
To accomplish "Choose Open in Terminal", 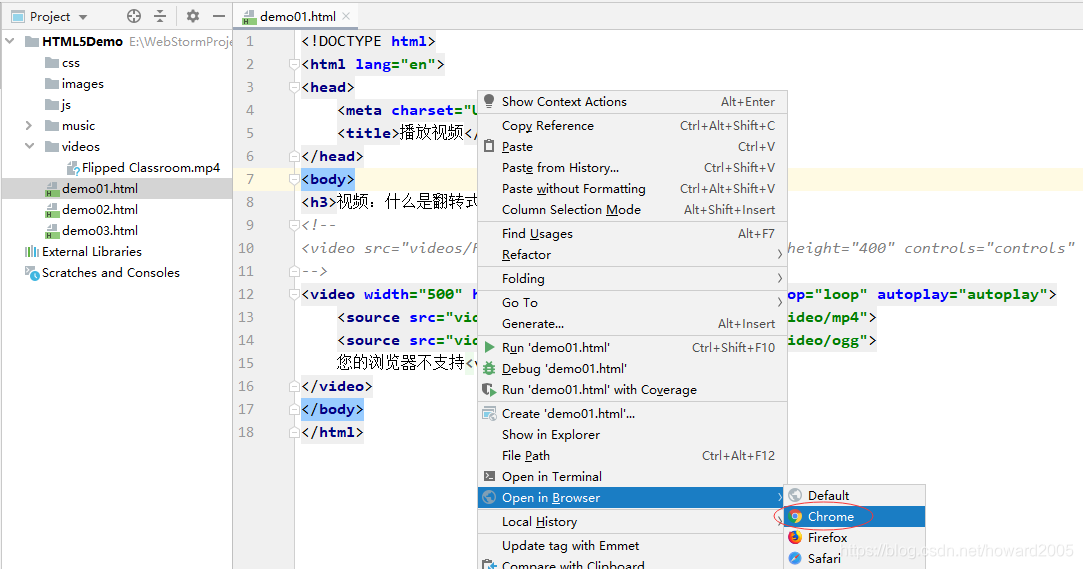I will point(632,476).
